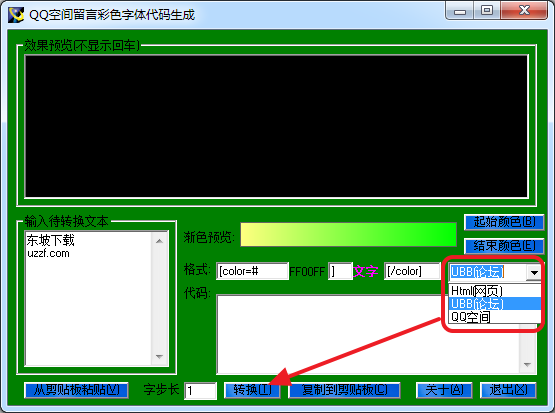Image resolution: width=555 pixels, height=413 pixels.
Task: Select UBB(论坛) highlighted list option
Action: [x=494, y=304]
